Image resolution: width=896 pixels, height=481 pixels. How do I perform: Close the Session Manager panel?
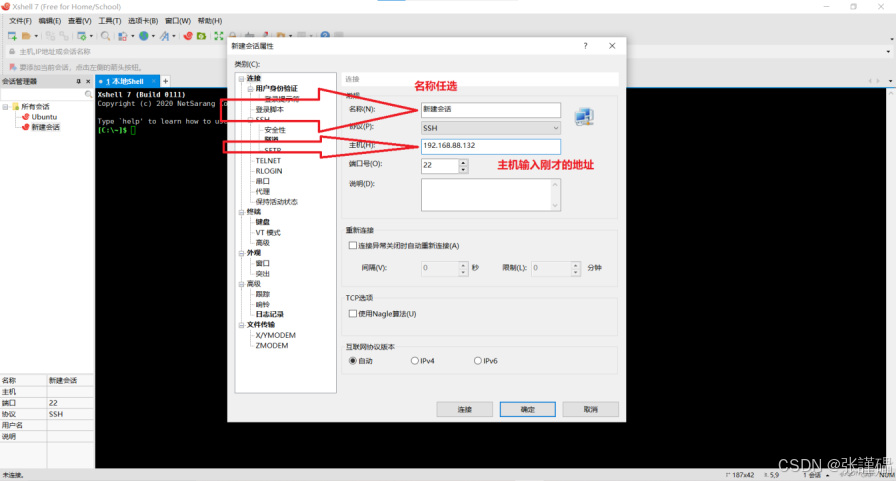[88, 82]
